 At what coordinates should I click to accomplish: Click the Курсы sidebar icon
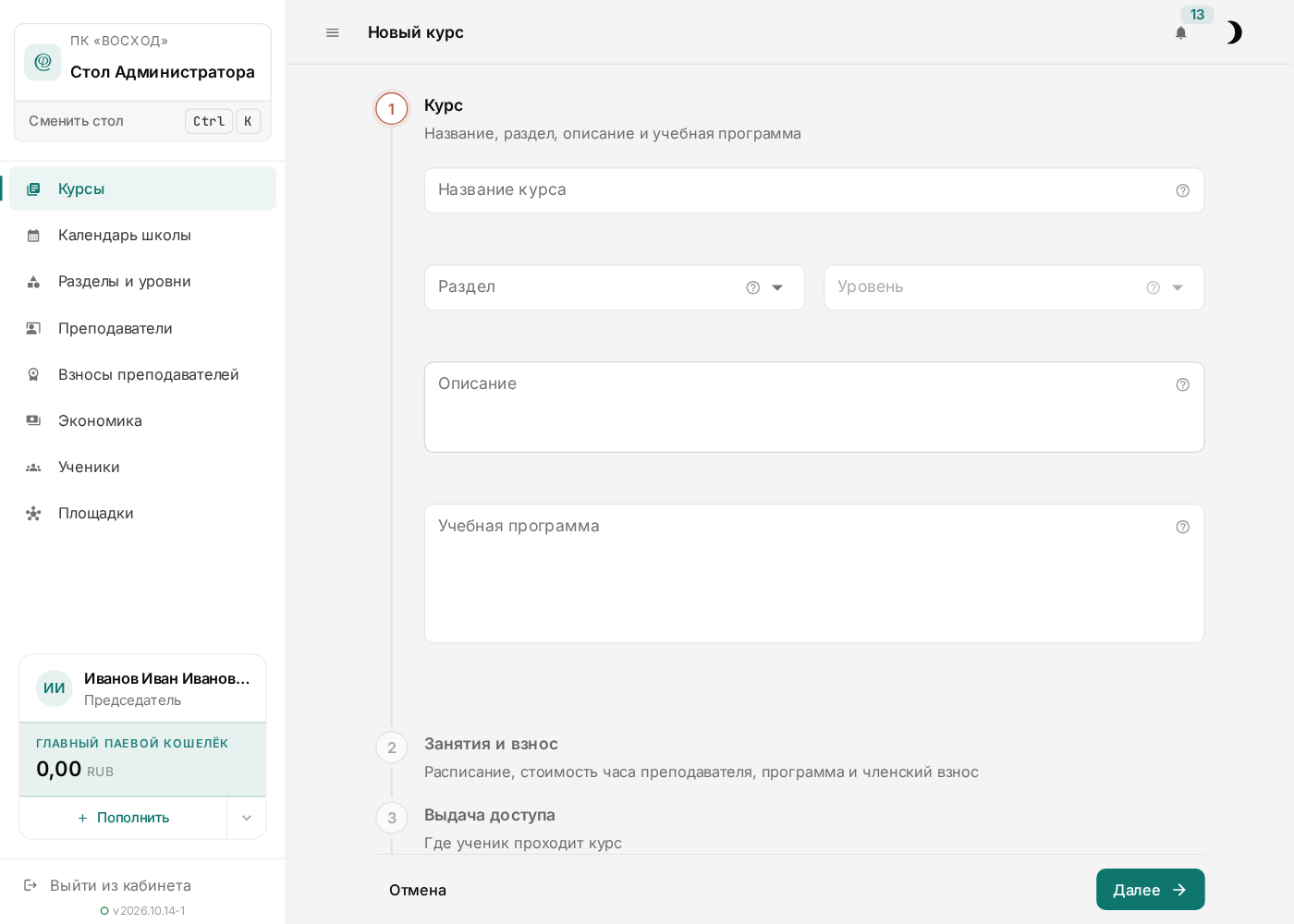[33, 188]
